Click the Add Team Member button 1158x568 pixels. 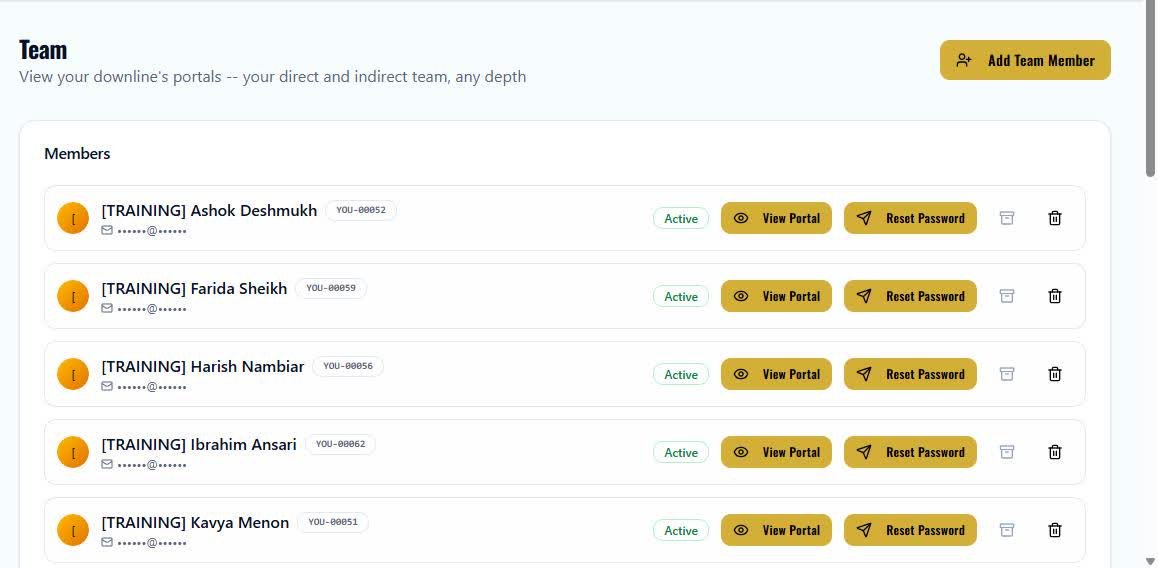tap(1025, 60)
